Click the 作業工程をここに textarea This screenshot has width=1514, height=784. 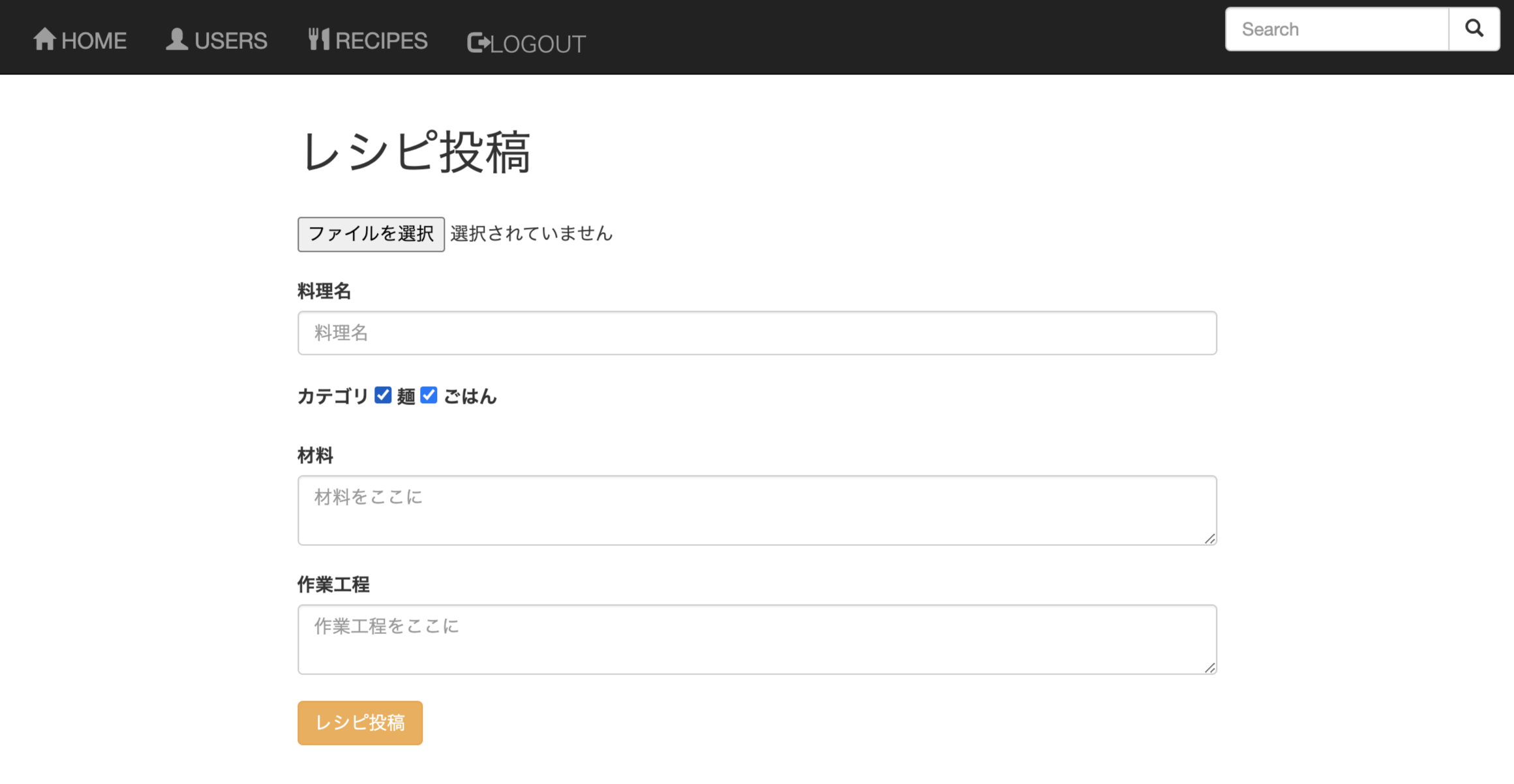tap(757, 638)
